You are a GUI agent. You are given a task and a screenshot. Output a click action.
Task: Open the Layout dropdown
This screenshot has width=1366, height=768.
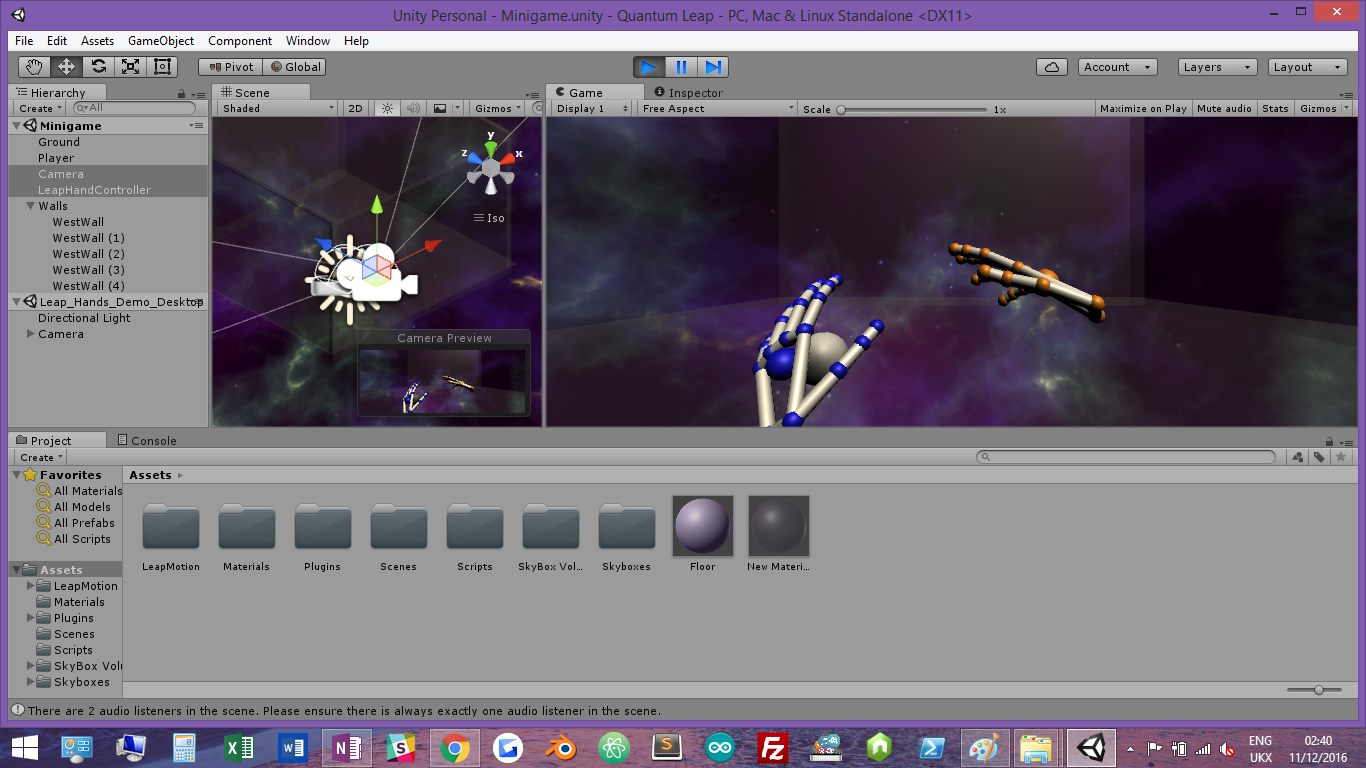click(1308, 67)
